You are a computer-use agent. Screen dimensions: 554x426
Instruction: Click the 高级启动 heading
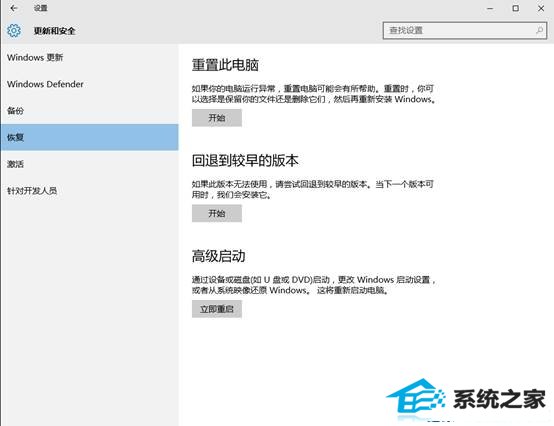(x=219, y=256)
